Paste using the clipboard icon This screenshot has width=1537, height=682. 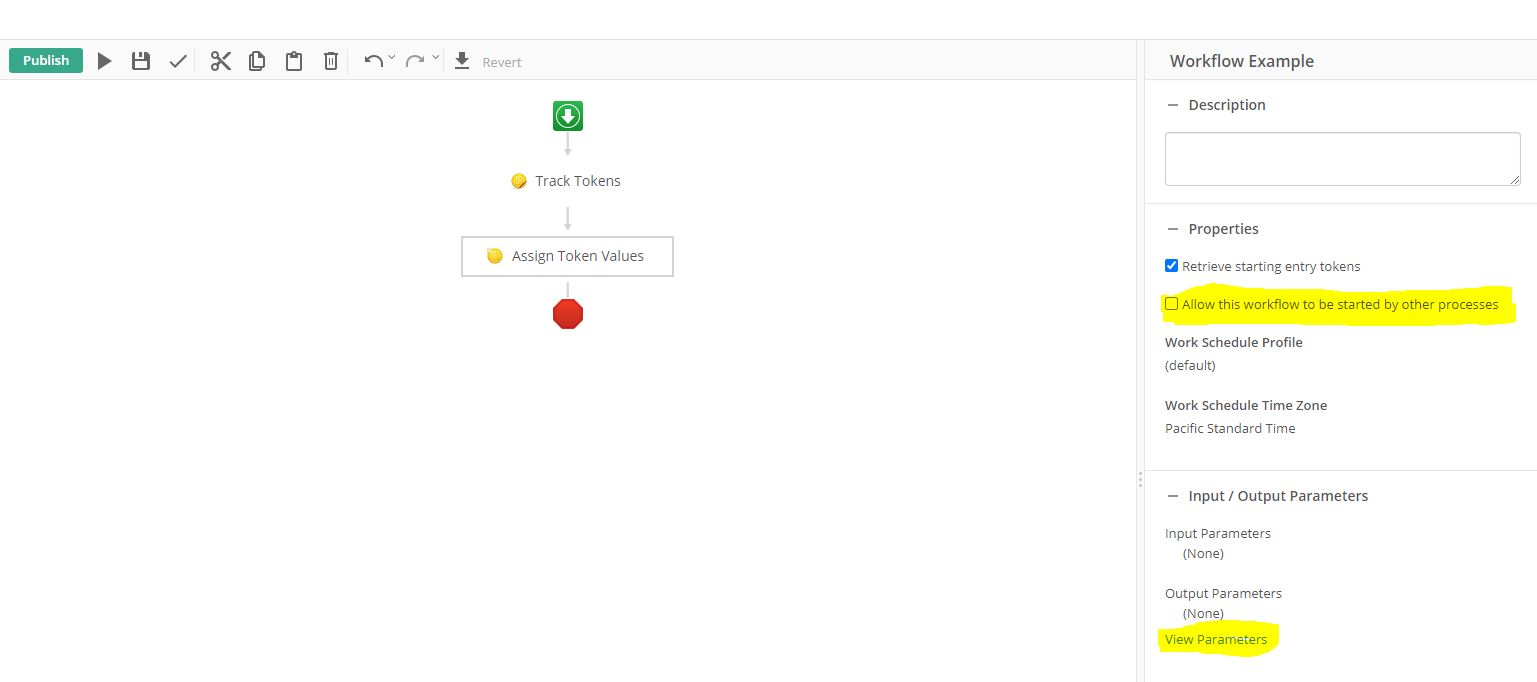(x=294, y=62)
